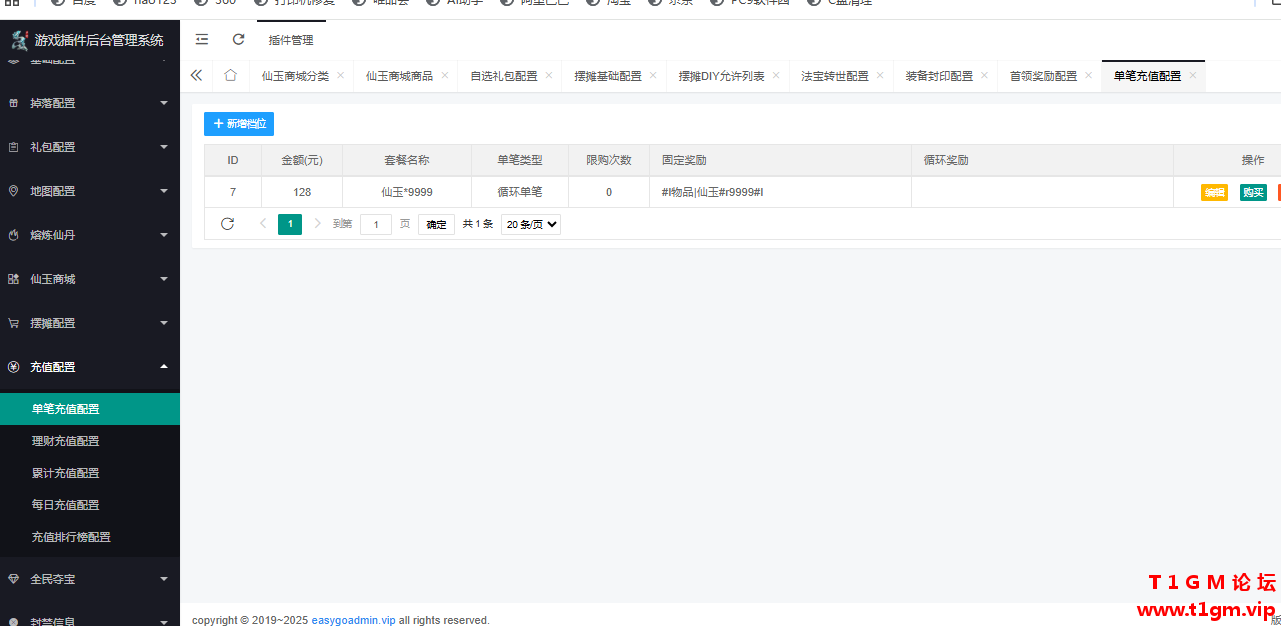Close the 法宝转世配置 tab
The image size is (1281, 626).
pyautogui.click(x=880, y=75)
